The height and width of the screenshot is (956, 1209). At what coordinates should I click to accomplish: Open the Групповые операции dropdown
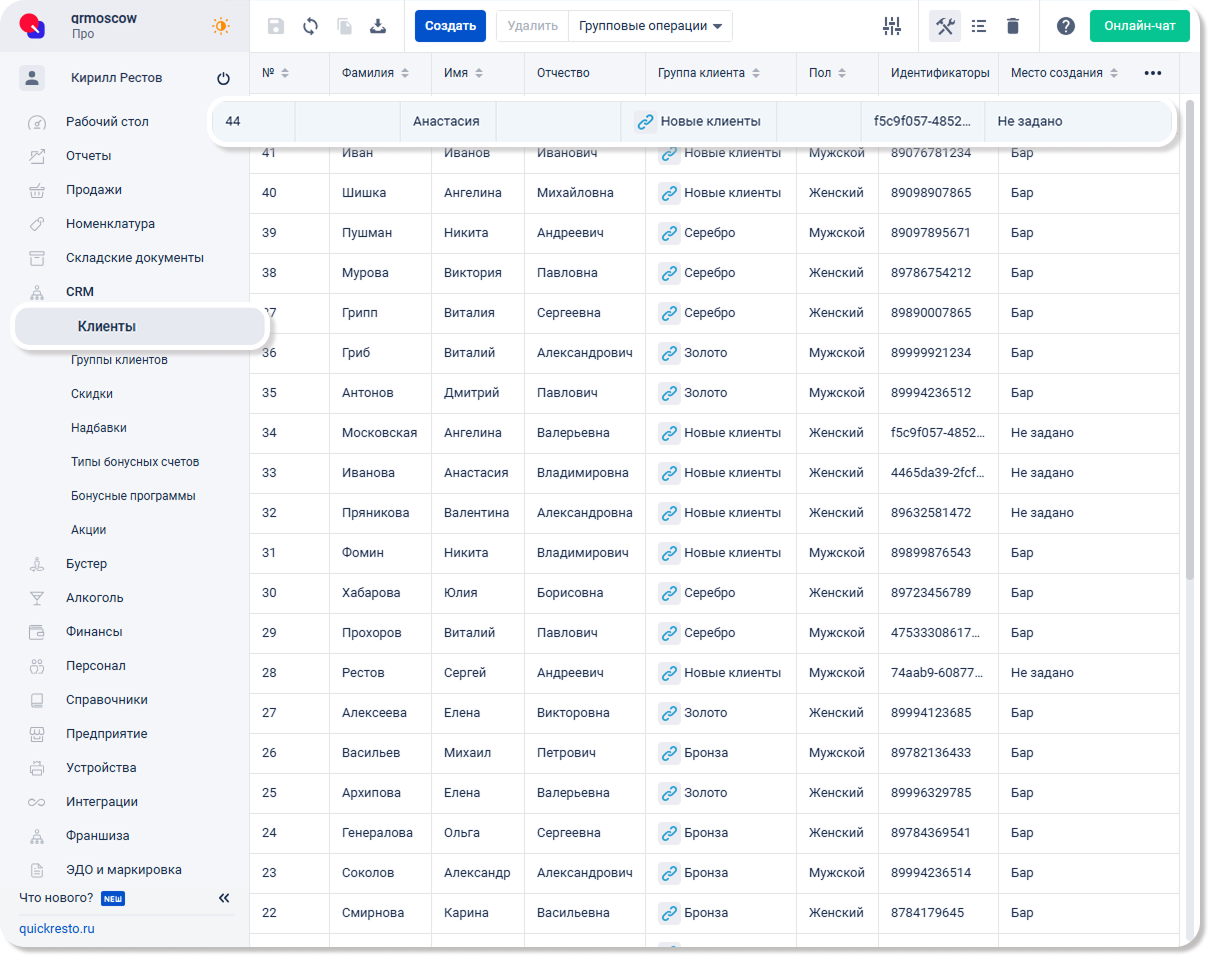point(650,26)
